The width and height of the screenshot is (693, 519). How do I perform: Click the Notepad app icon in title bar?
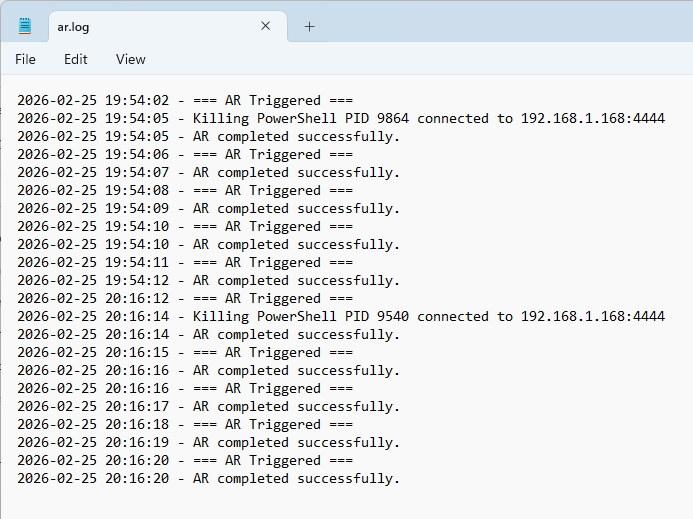tap(25, 26)
